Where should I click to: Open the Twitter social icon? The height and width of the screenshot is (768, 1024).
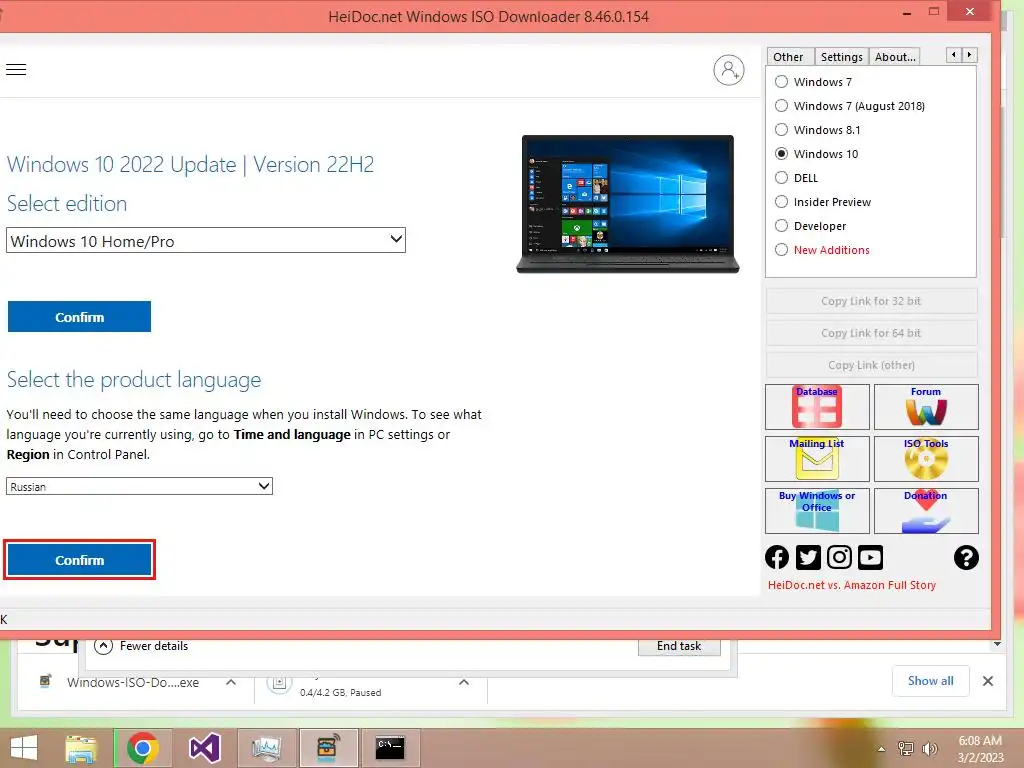808,558
